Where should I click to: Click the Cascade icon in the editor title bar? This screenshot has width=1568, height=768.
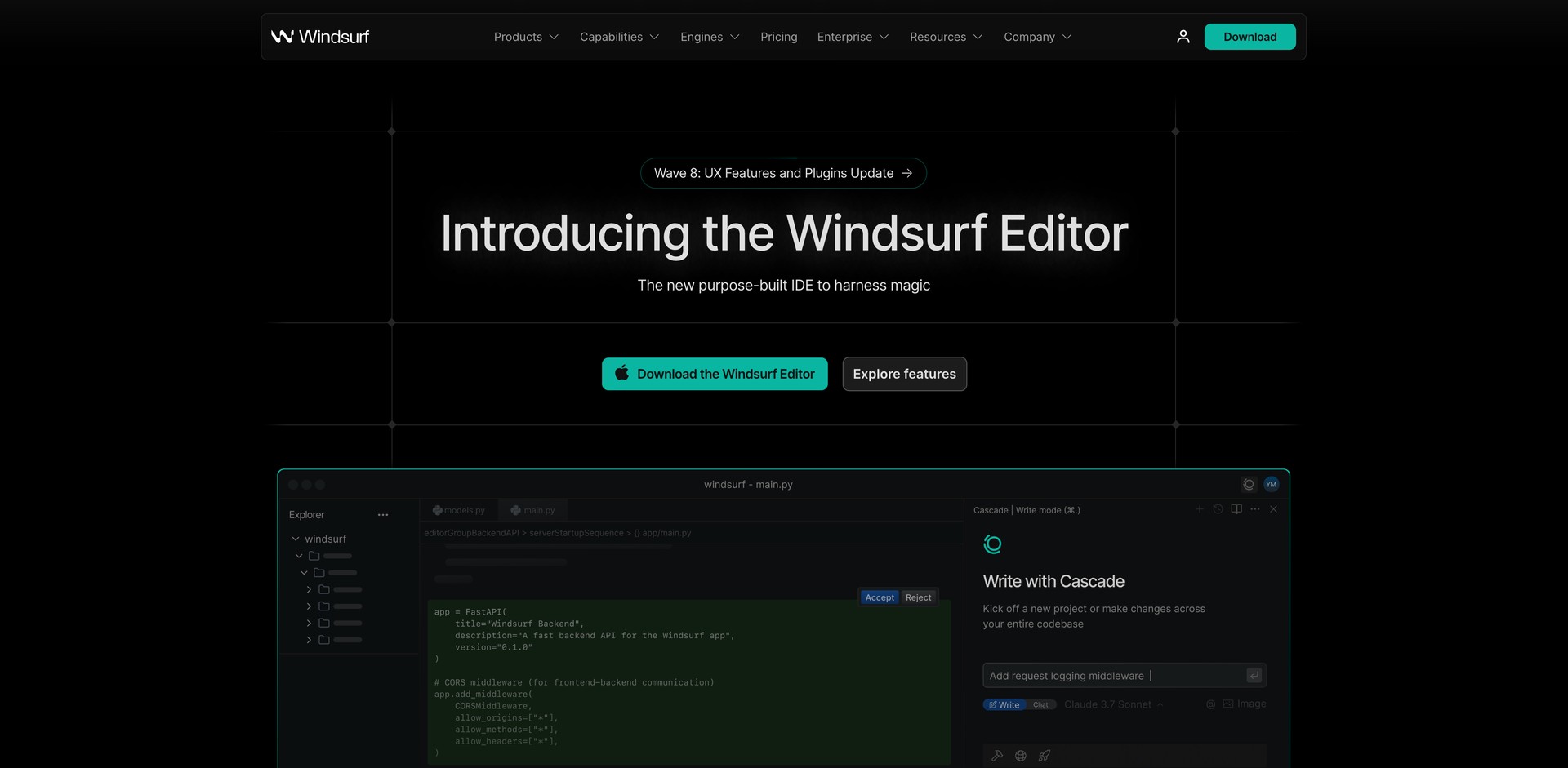pos(1248,484)
